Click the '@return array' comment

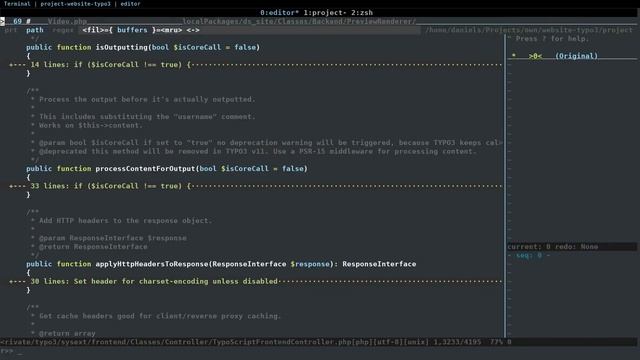67,333
